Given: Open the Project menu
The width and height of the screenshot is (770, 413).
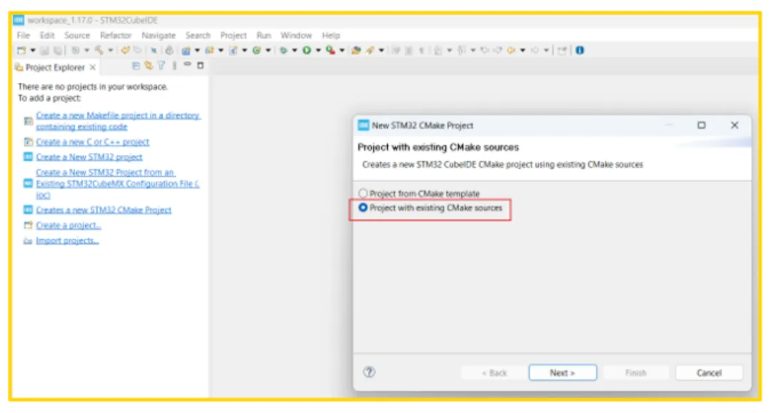Looking at the screenshot, I should click(x=233, y=35).
